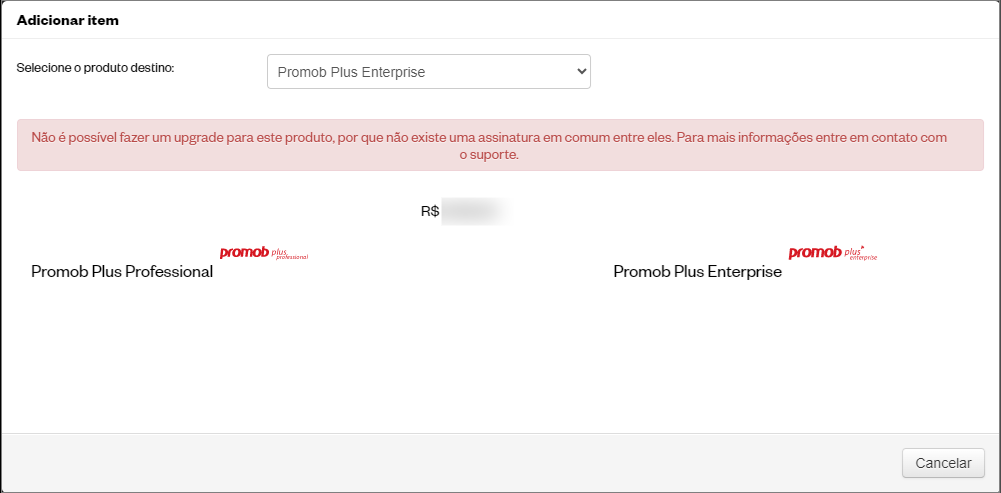This screenshot has width=1001, height=493.
Task: Click the blurred price value
Action: tap(477, 211)
